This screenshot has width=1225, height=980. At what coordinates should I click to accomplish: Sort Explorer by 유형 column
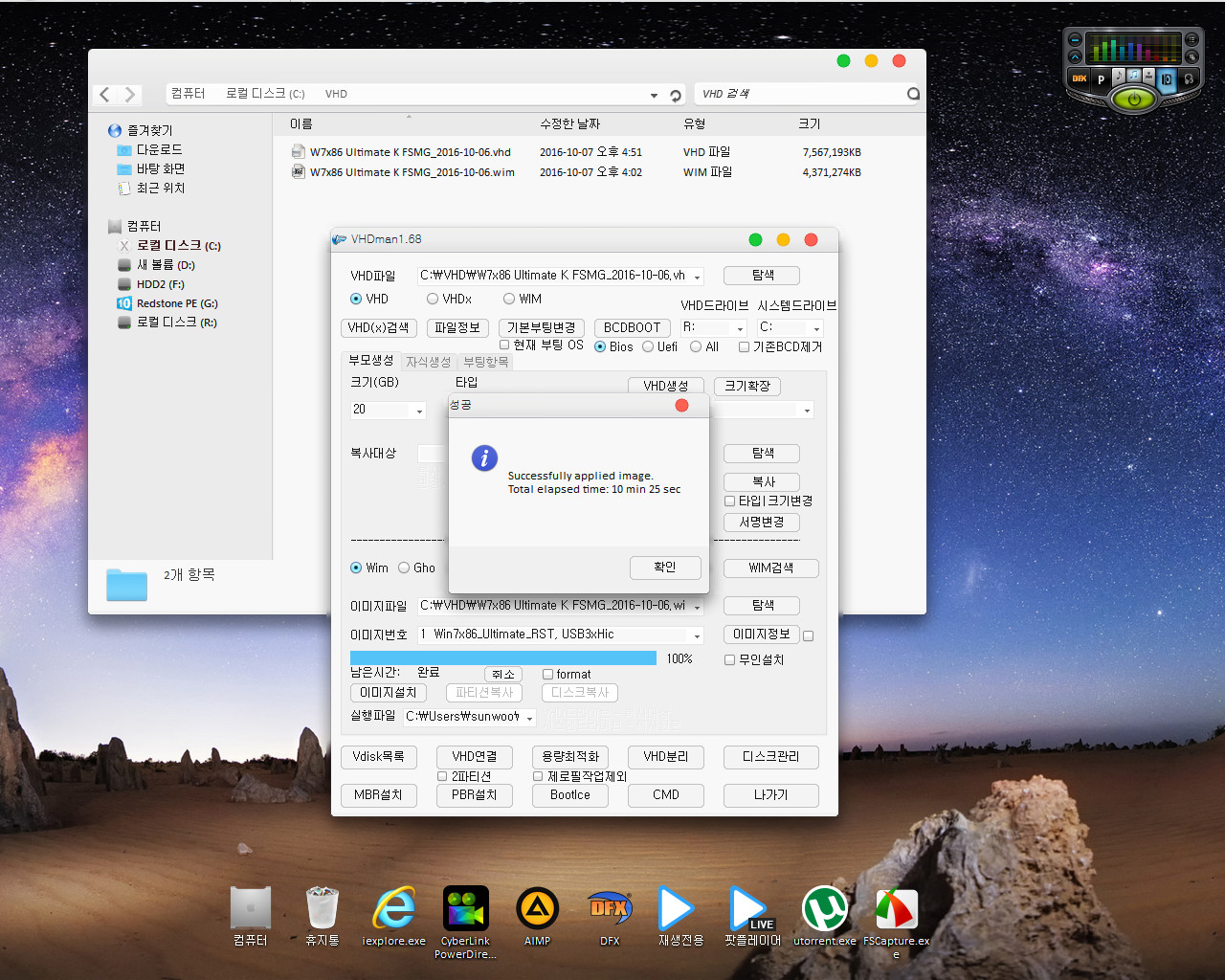point(694,123)
